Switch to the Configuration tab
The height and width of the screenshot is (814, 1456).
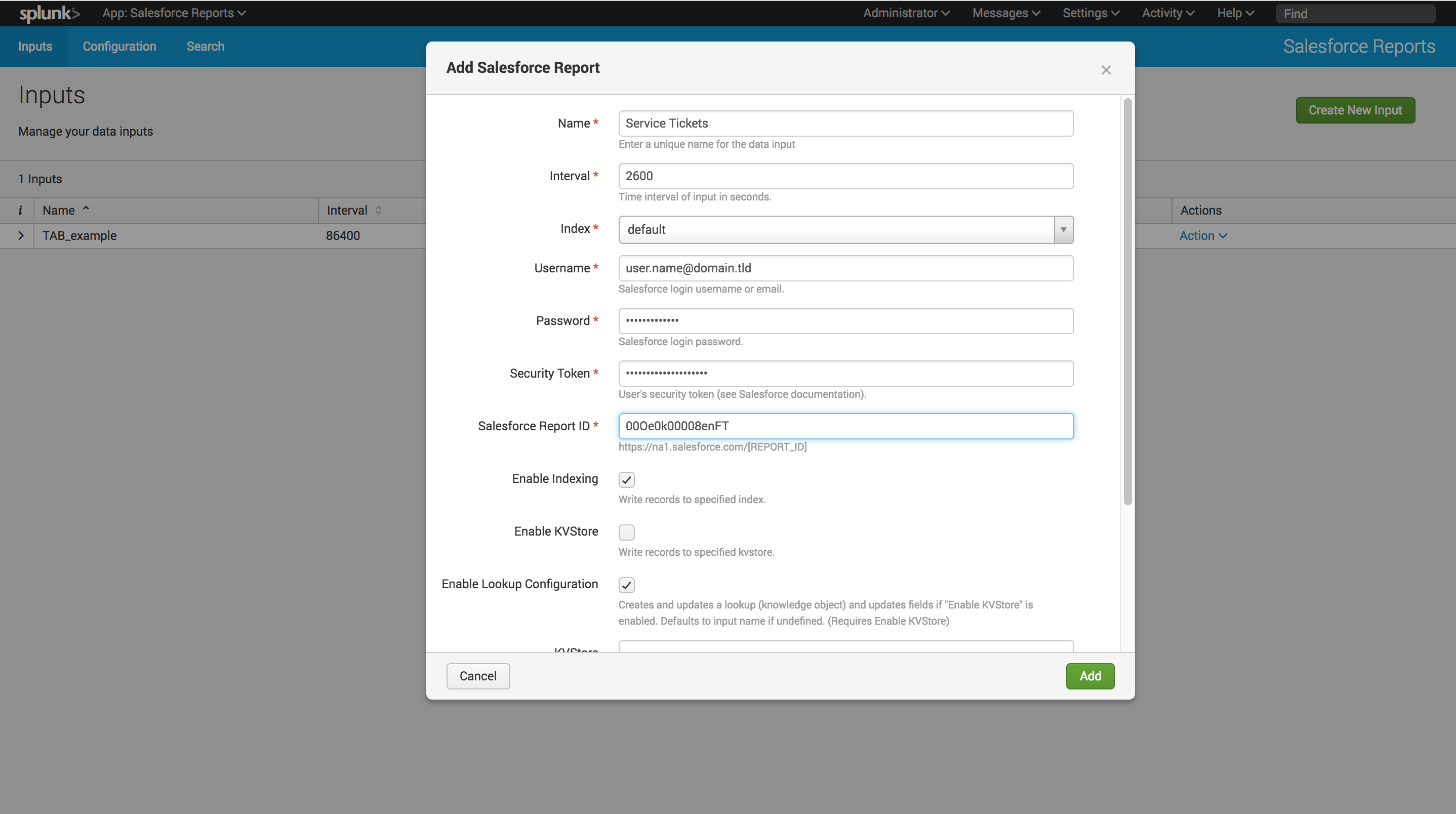(119, 47)
